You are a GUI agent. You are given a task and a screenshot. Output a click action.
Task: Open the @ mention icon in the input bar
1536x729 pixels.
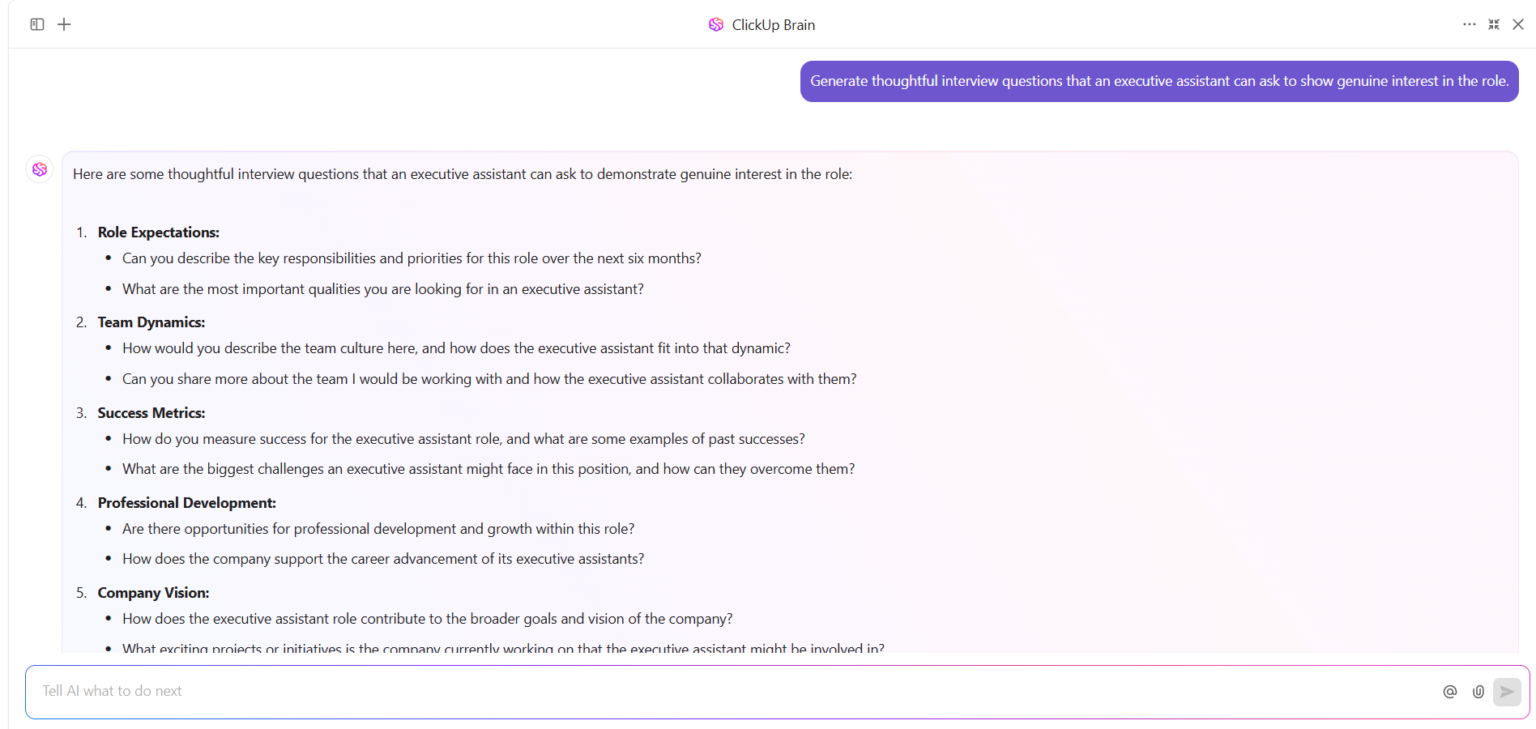(x=1449, y=691)
